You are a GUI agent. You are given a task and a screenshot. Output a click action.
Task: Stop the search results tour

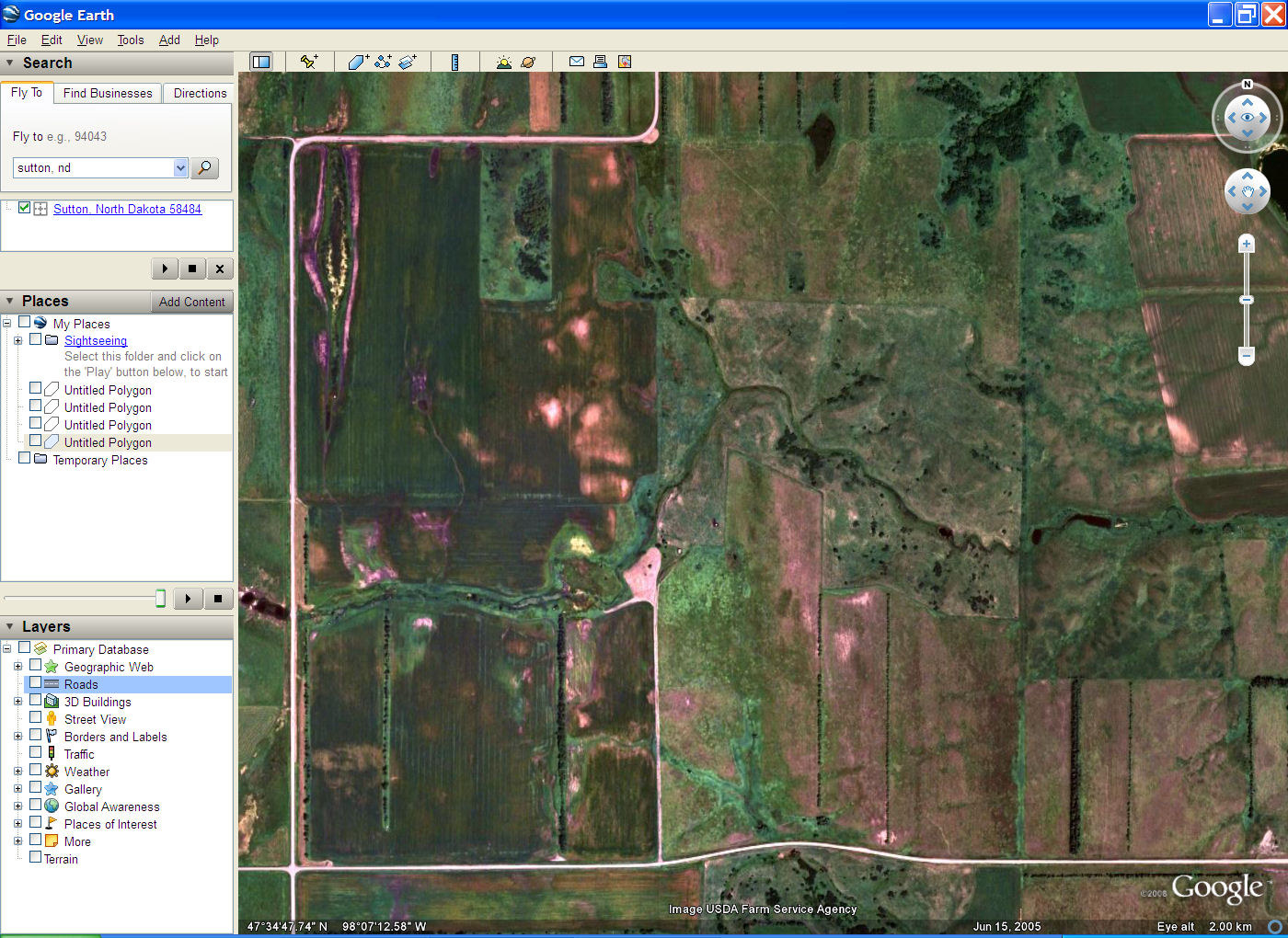(x=191, y=269)
